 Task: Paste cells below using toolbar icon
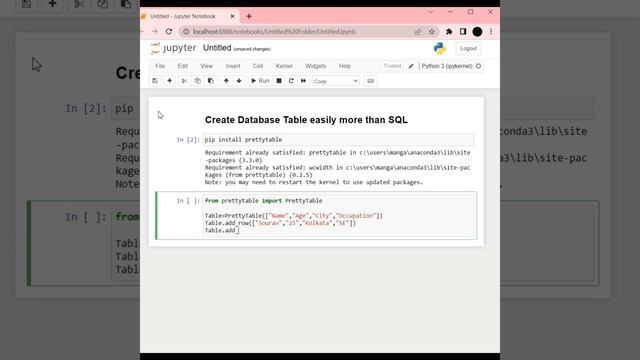point(211,81)
